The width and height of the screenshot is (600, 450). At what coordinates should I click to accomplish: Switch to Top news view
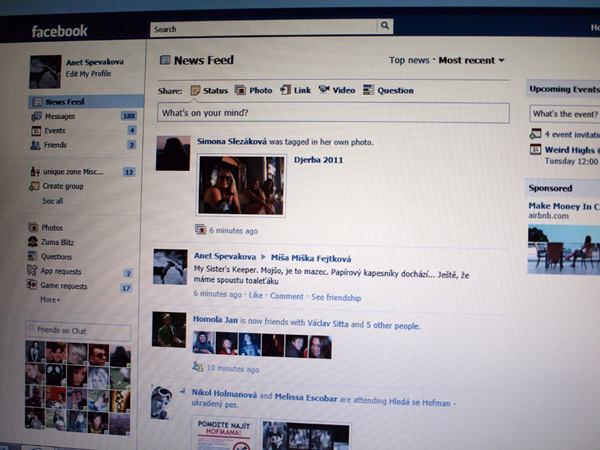click(x=409, y=60)
